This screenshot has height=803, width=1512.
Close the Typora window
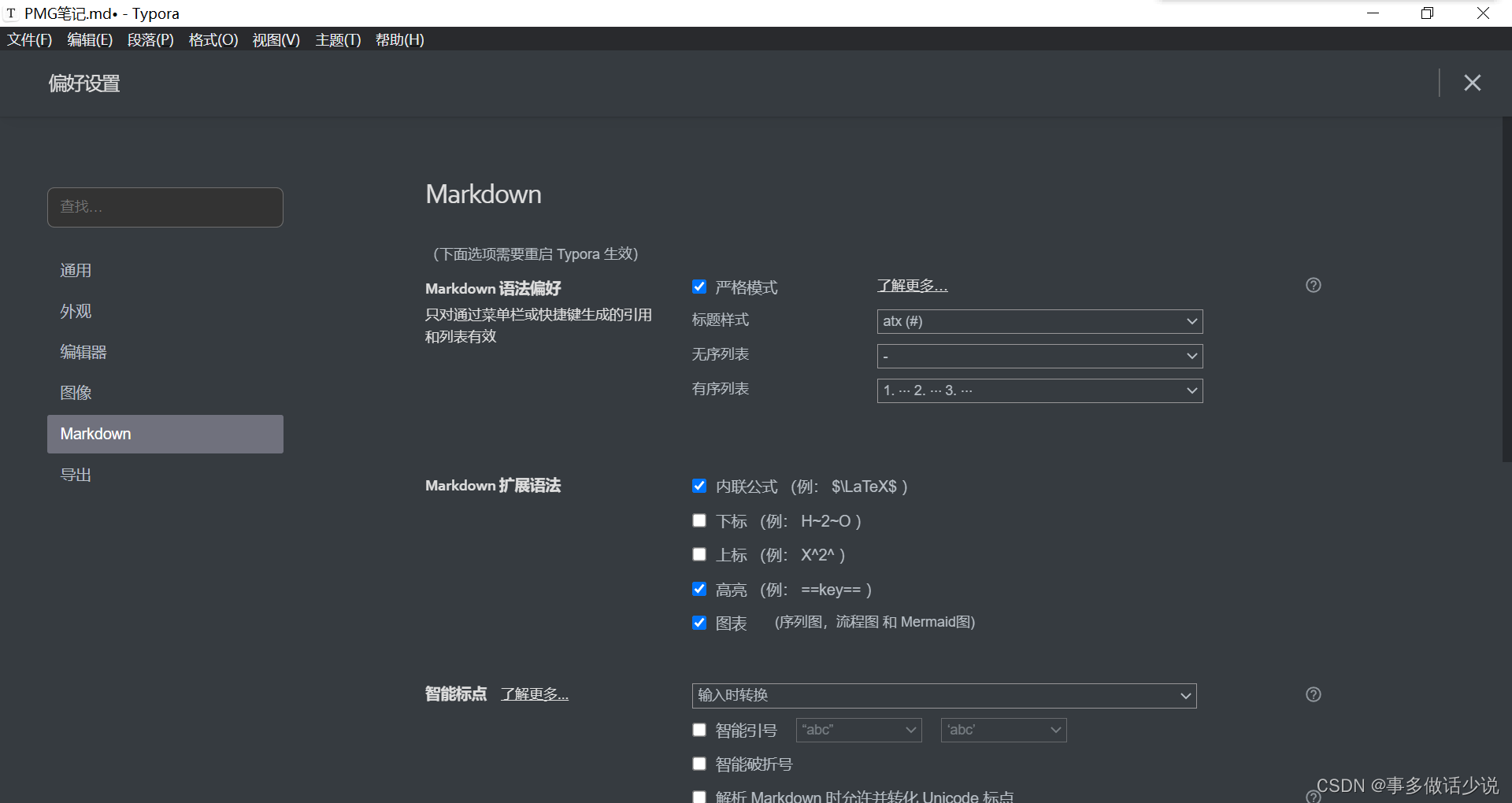[x=1483, y=13]
